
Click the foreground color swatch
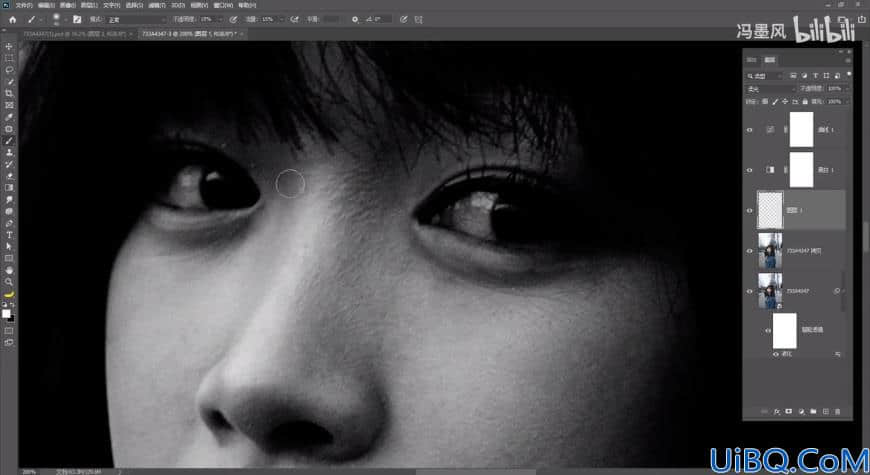6,314
